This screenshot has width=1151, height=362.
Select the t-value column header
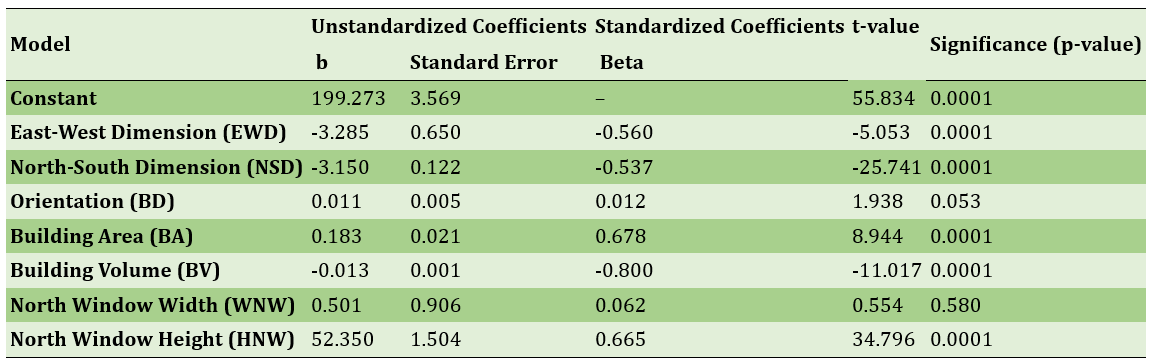tap(886, 27)
